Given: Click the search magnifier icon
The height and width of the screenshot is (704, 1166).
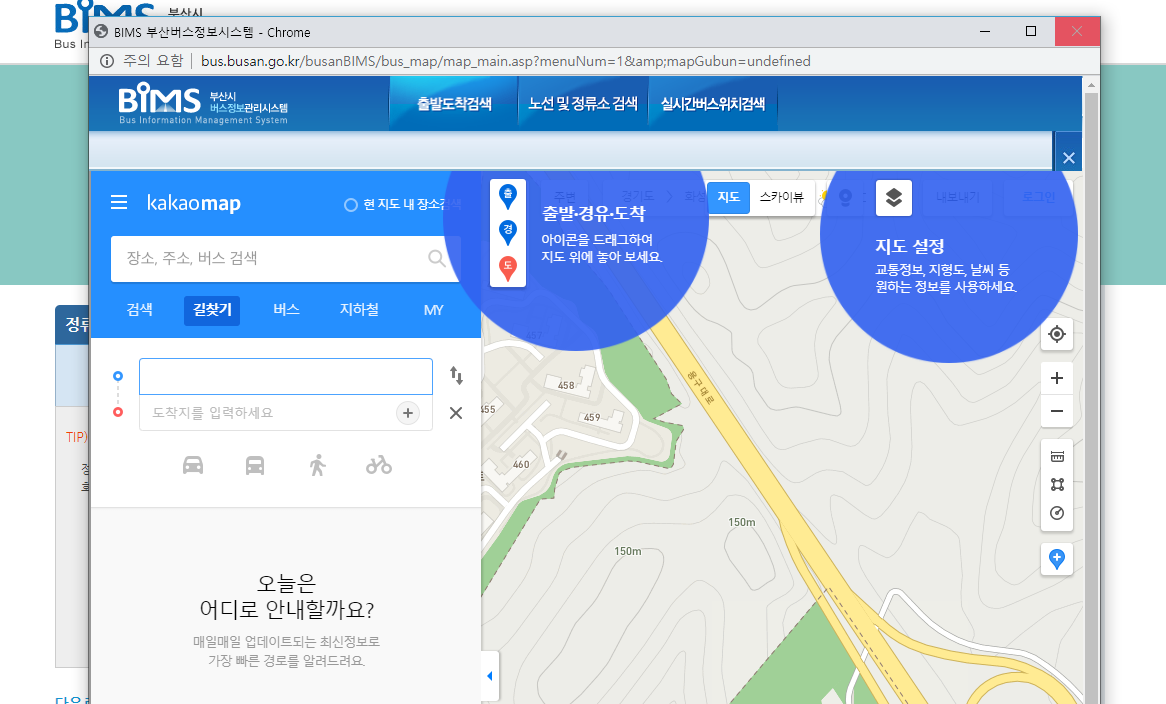Looking at the screenshot, I should pos(437,259).
